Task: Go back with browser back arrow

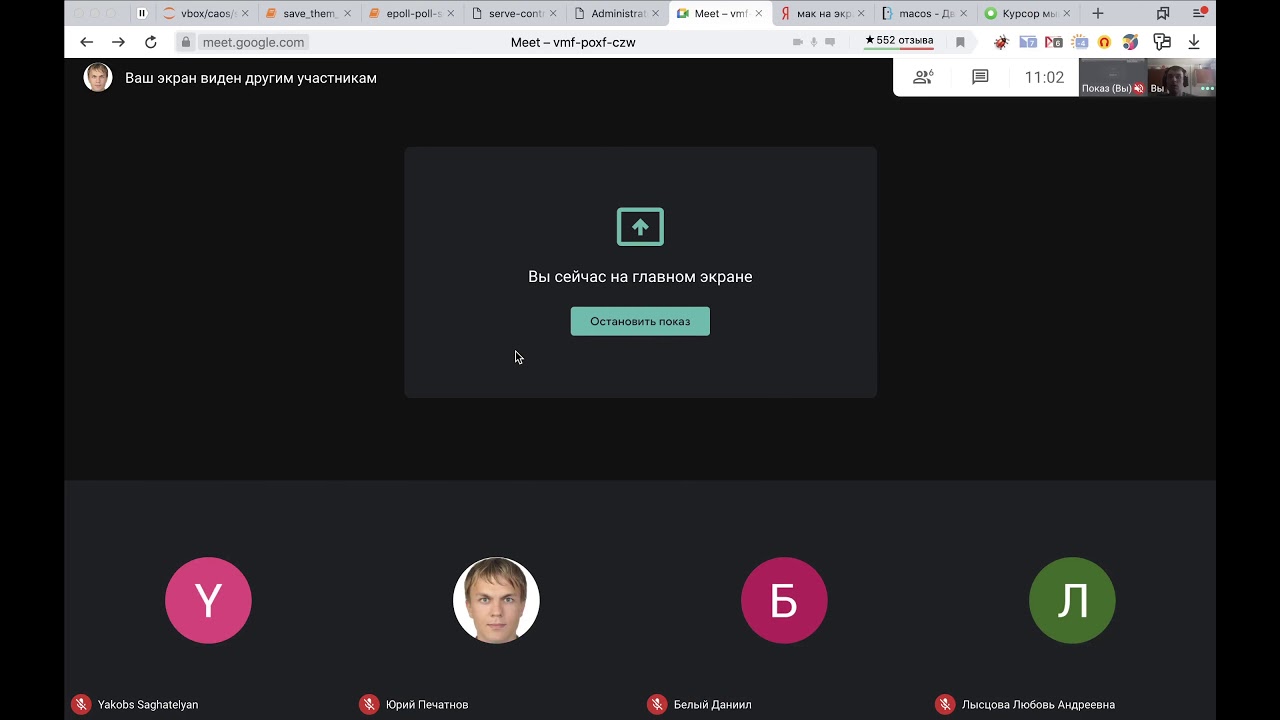Action: point(86,42)
